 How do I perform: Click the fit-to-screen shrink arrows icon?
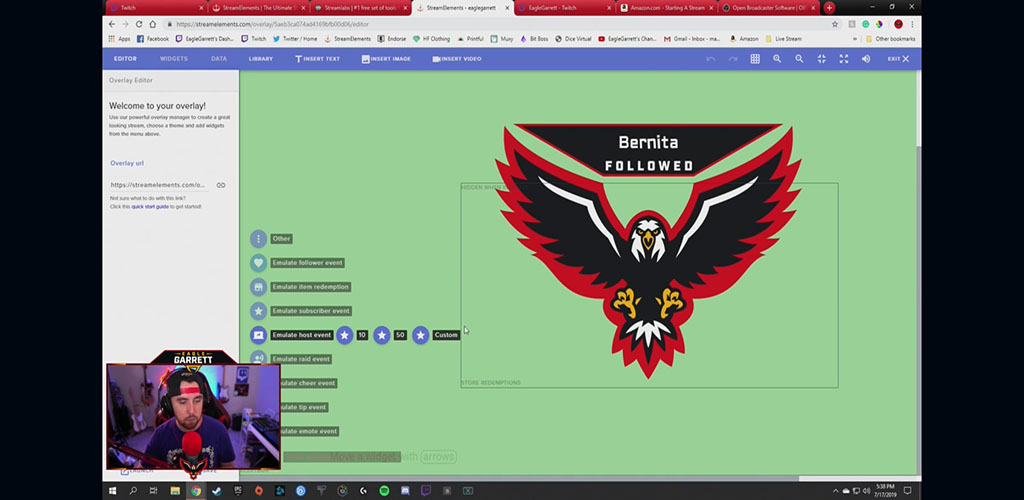tap(822, 59)
